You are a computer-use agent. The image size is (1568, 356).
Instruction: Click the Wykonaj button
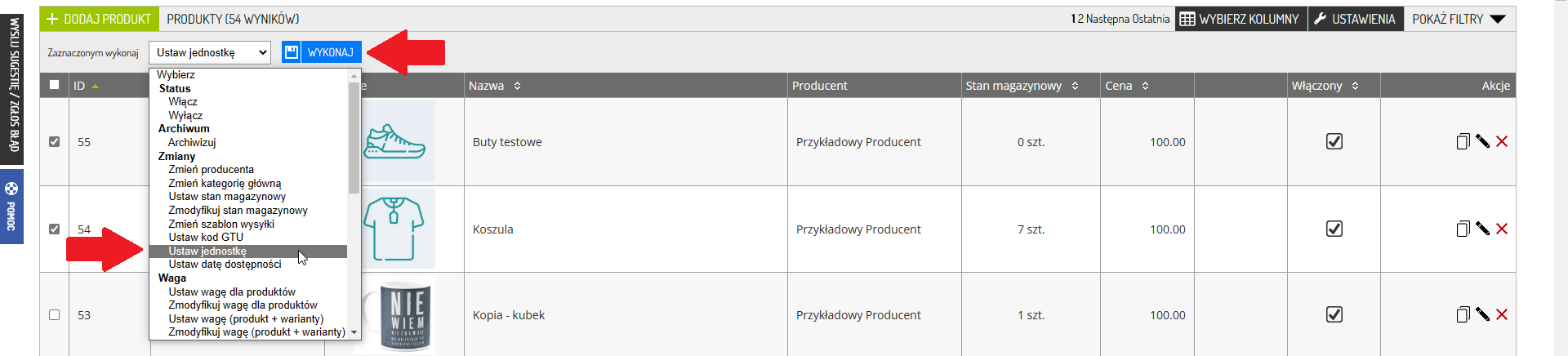[322, 52]
